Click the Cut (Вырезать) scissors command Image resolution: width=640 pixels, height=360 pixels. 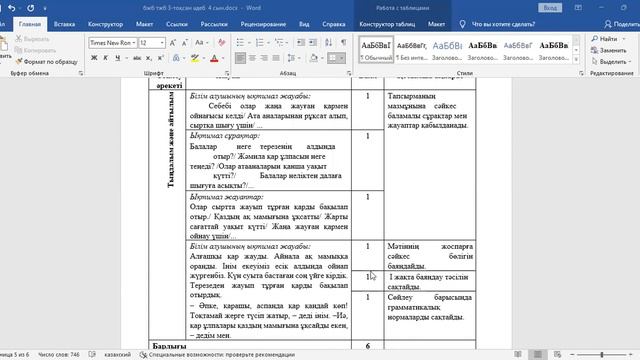(x=33, y=39)
